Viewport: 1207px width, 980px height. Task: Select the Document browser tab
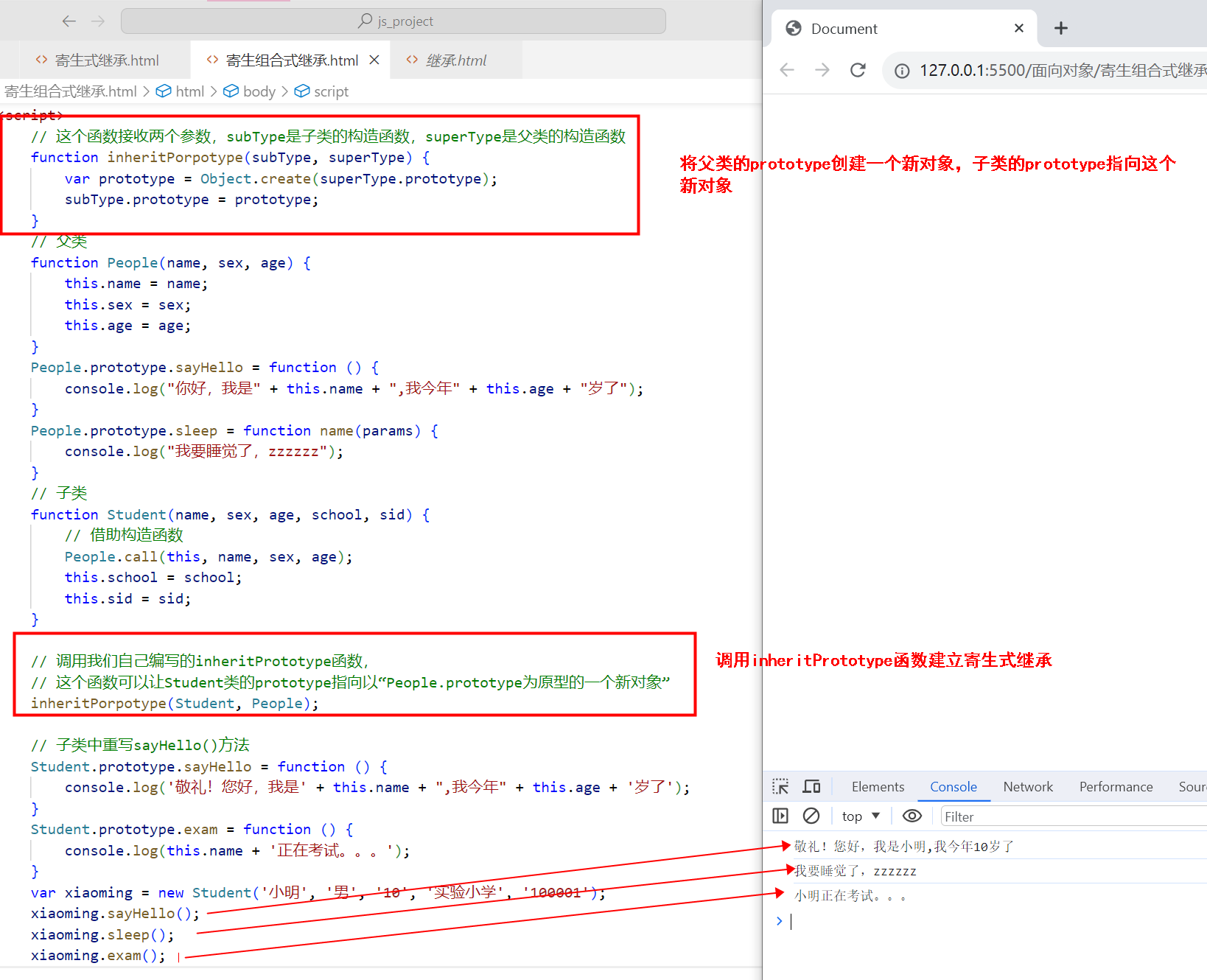coord(905,29)
